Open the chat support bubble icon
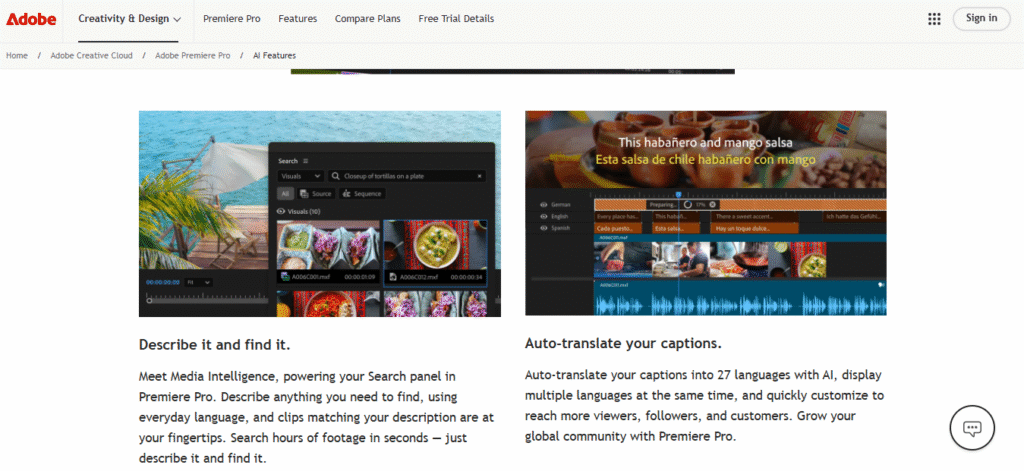The height and width of the screenshot is (471, 1024). [x=972, y=429]
